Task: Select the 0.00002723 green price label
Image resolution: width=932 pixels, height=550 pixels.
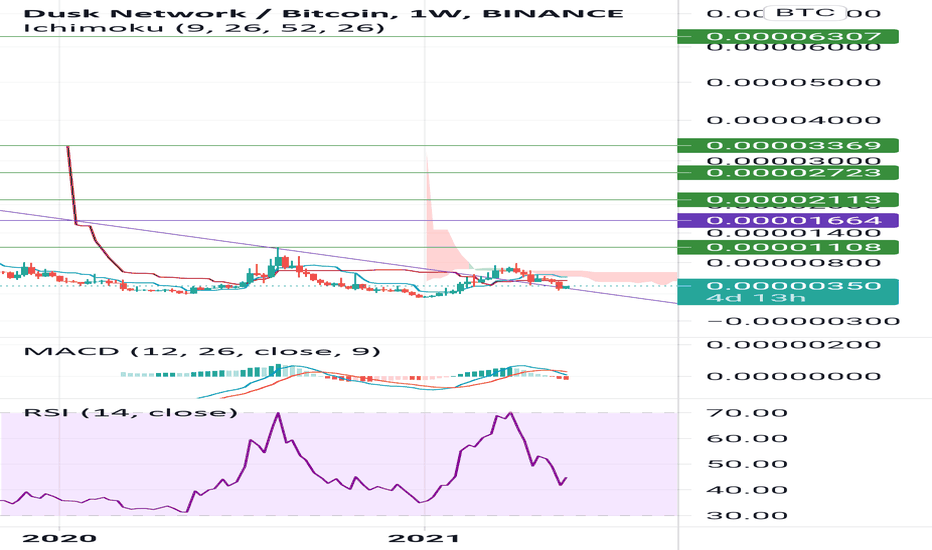Action: [788, 172]
